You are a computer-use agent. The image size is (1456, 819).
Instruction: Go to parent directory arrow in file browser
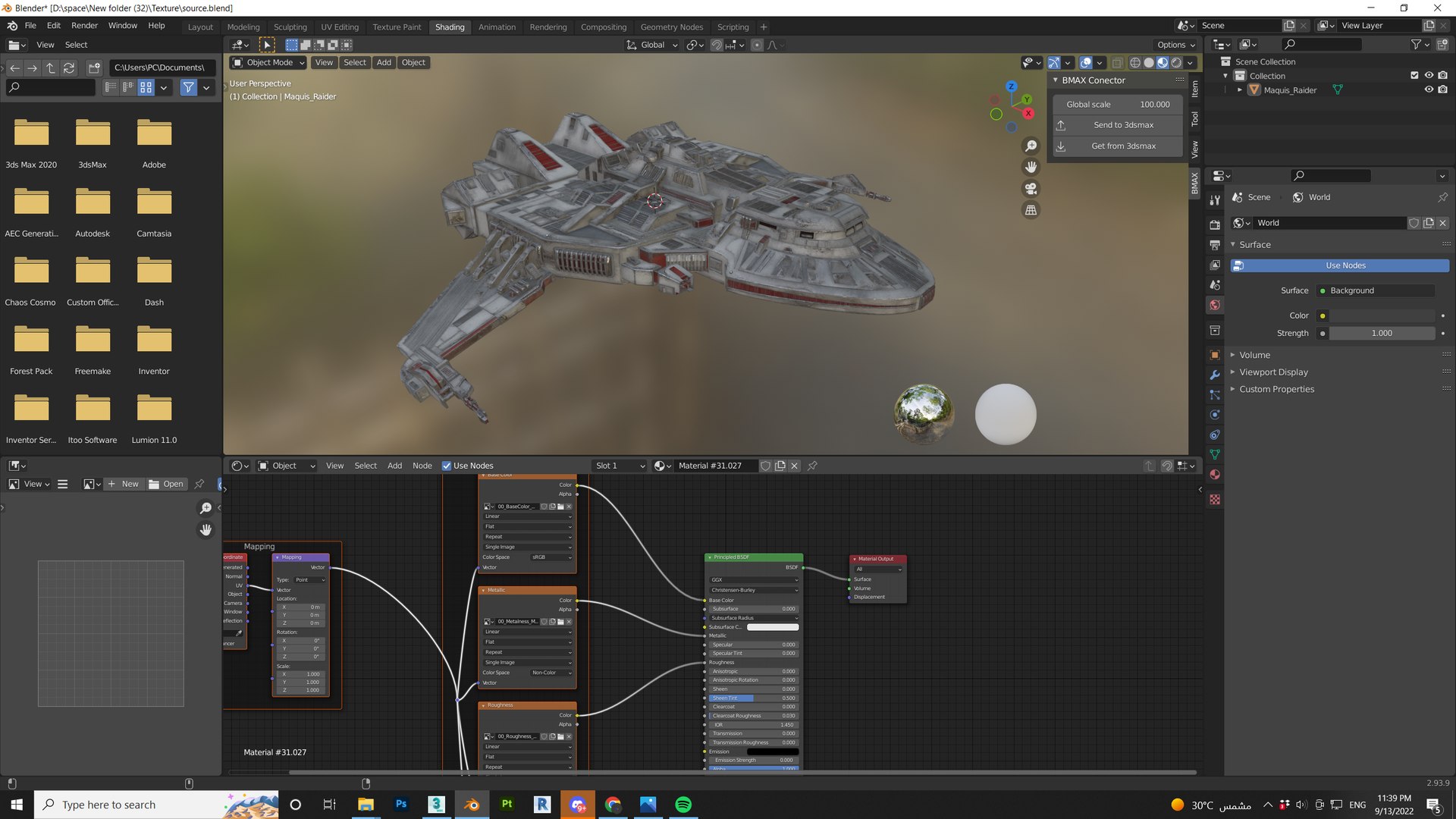pyautogui.click(x=51, y=68)
